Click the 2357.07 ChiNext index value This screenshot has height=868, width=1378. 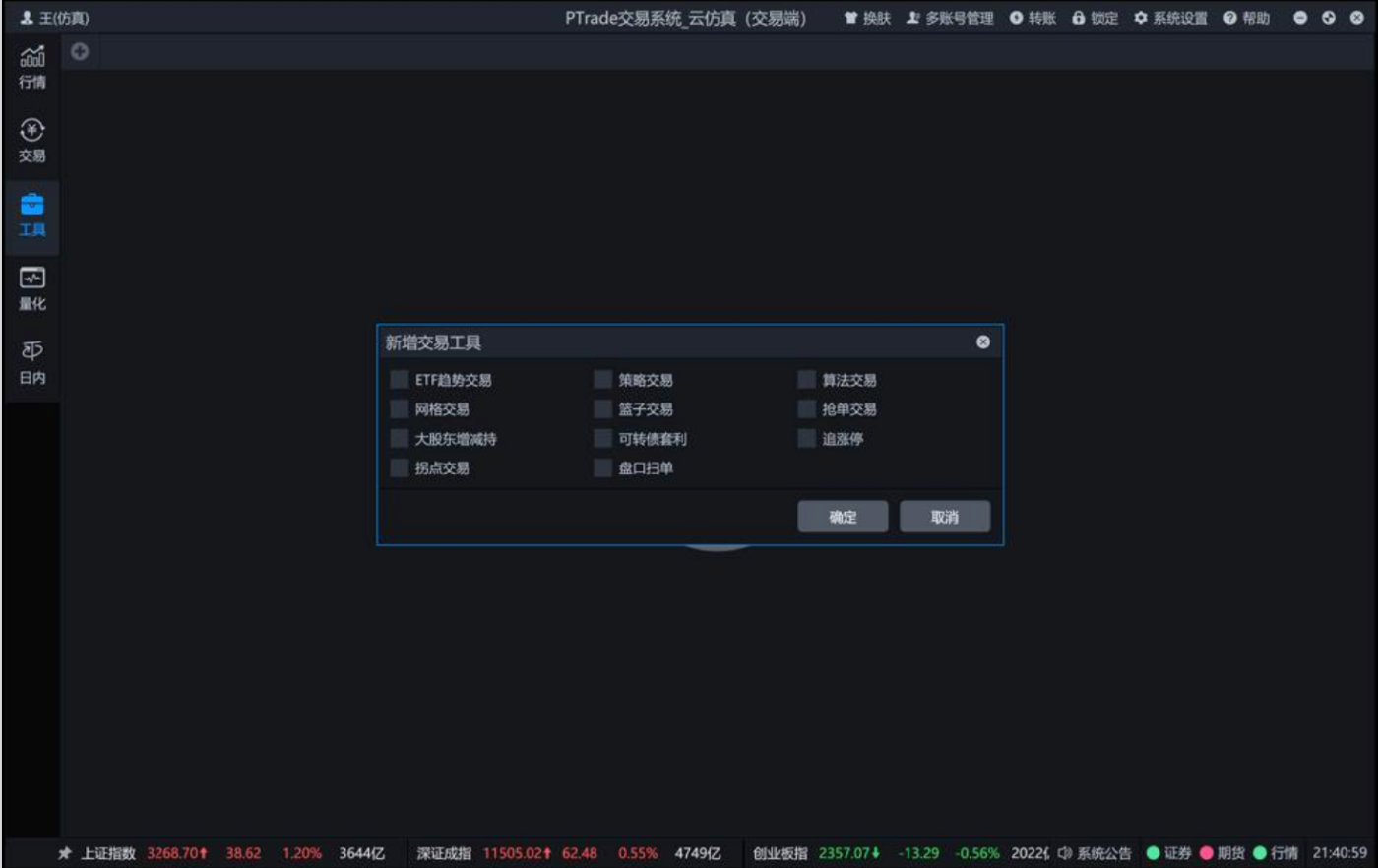coord(849,853)
